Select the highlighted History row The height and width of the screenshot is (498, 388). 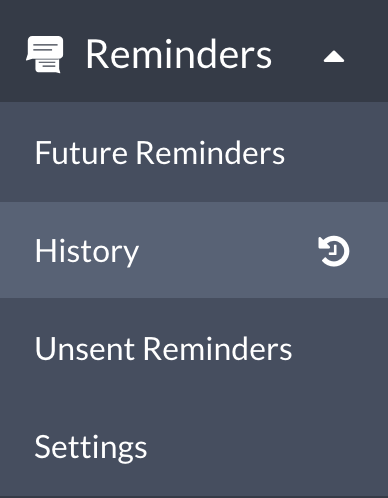coord(194,250)
